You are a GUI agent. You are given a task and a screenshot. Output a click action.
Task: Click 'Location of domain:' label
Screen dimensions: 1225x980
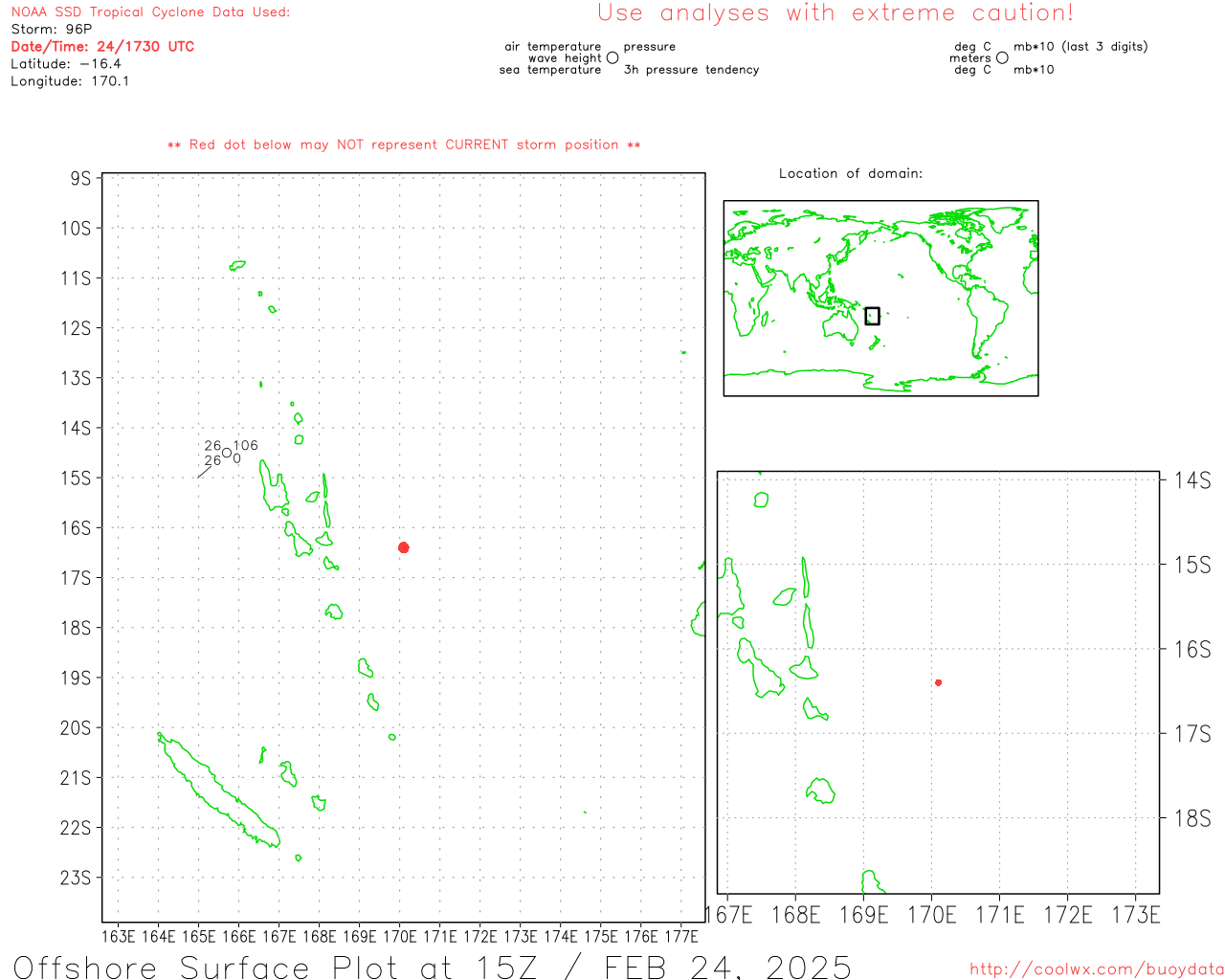[851, 173]
